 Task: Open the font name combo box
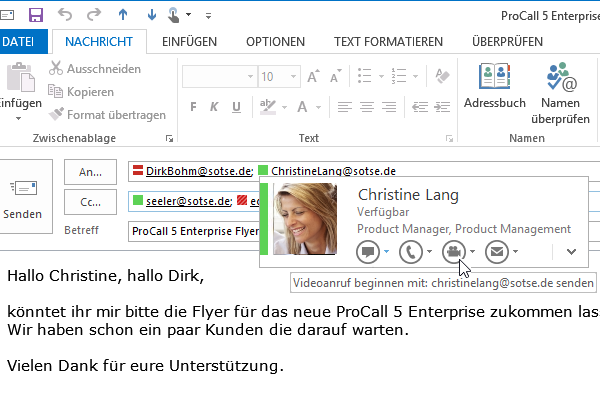[219, 77]
